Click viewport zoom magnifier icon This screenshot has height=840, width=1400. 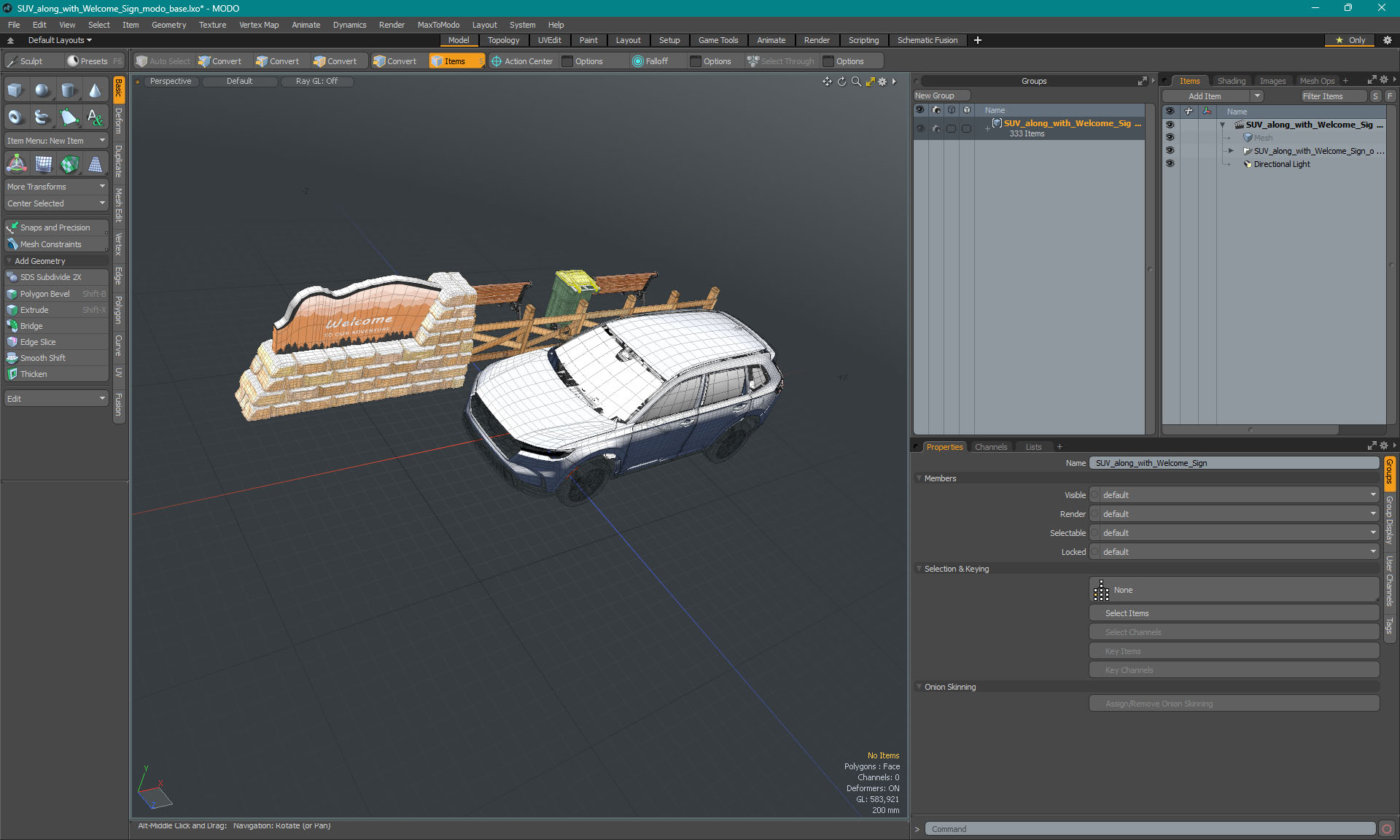[856, 82]
